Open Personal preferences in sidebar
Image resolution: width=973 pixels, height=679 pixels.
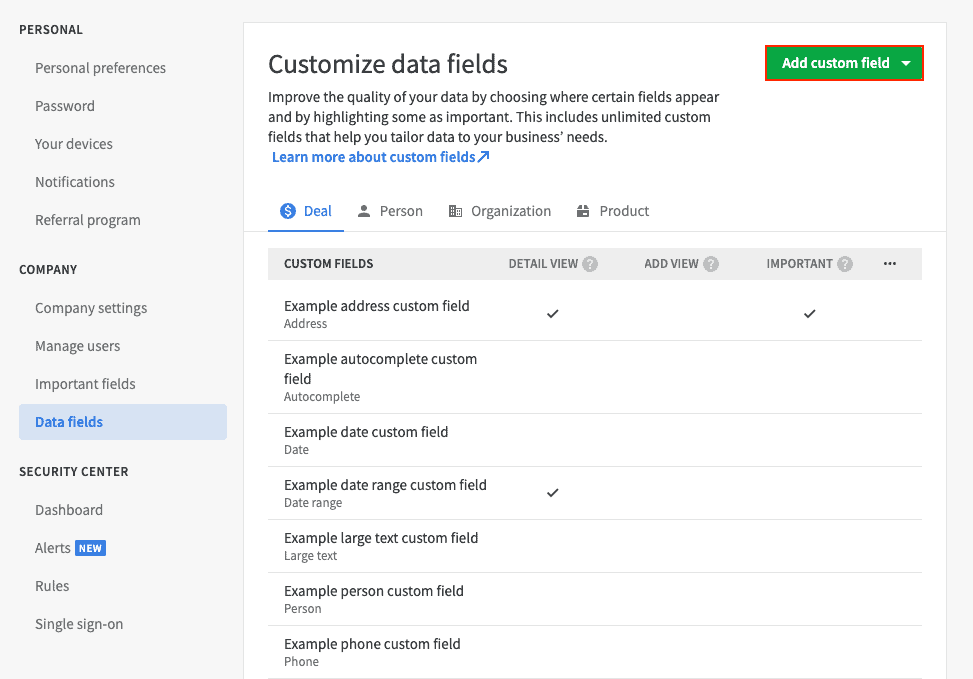tap(101, 68)
